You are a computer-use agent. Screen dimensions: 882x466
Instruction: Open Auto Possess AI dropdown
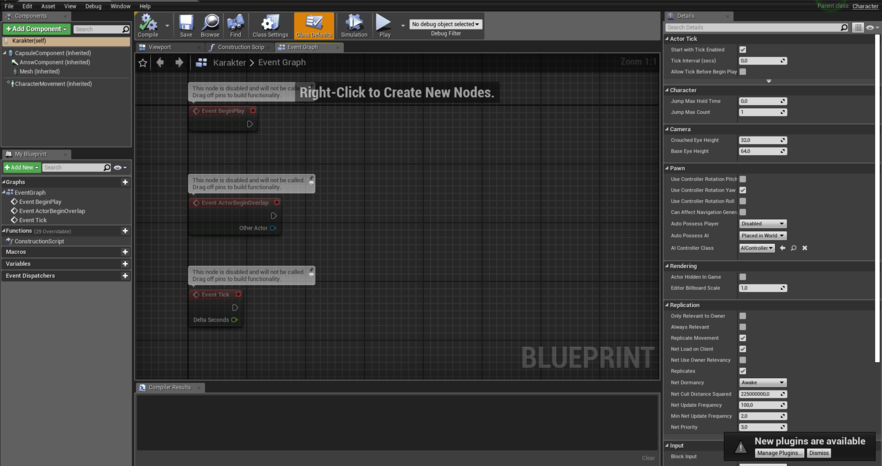762,236
